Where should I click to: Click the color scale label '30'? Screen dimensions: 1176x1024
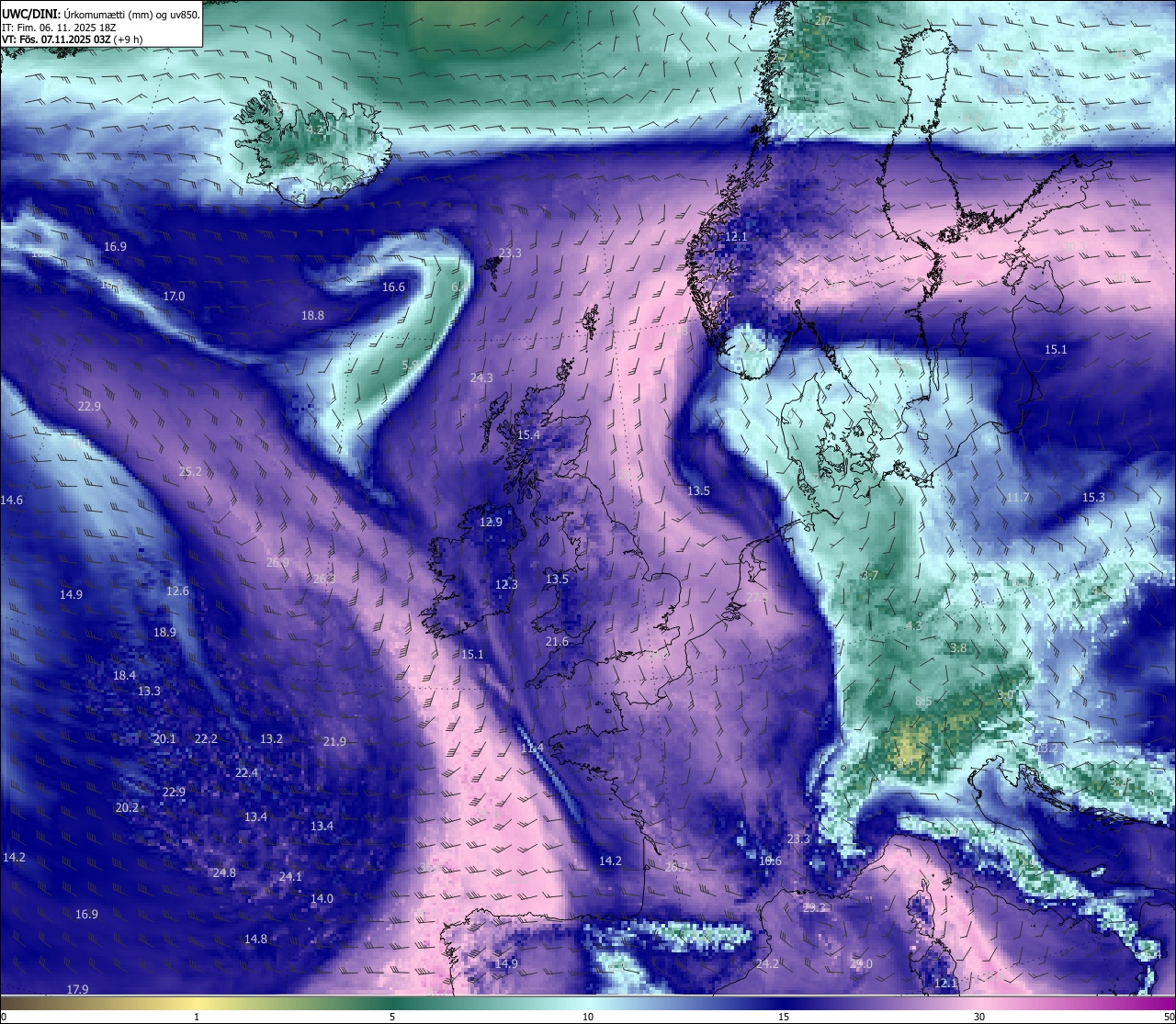979,1017
